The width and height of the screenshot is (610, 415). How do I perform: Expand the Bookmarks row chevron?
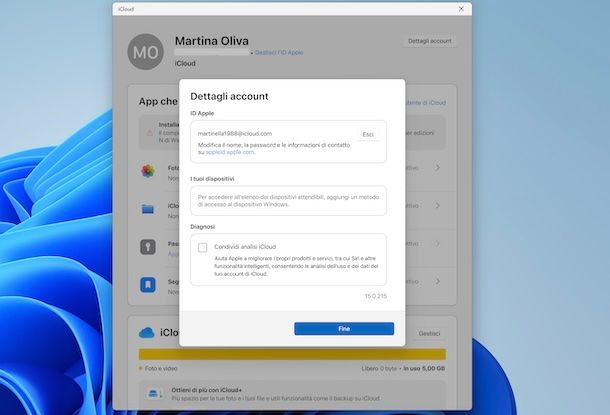438,281
